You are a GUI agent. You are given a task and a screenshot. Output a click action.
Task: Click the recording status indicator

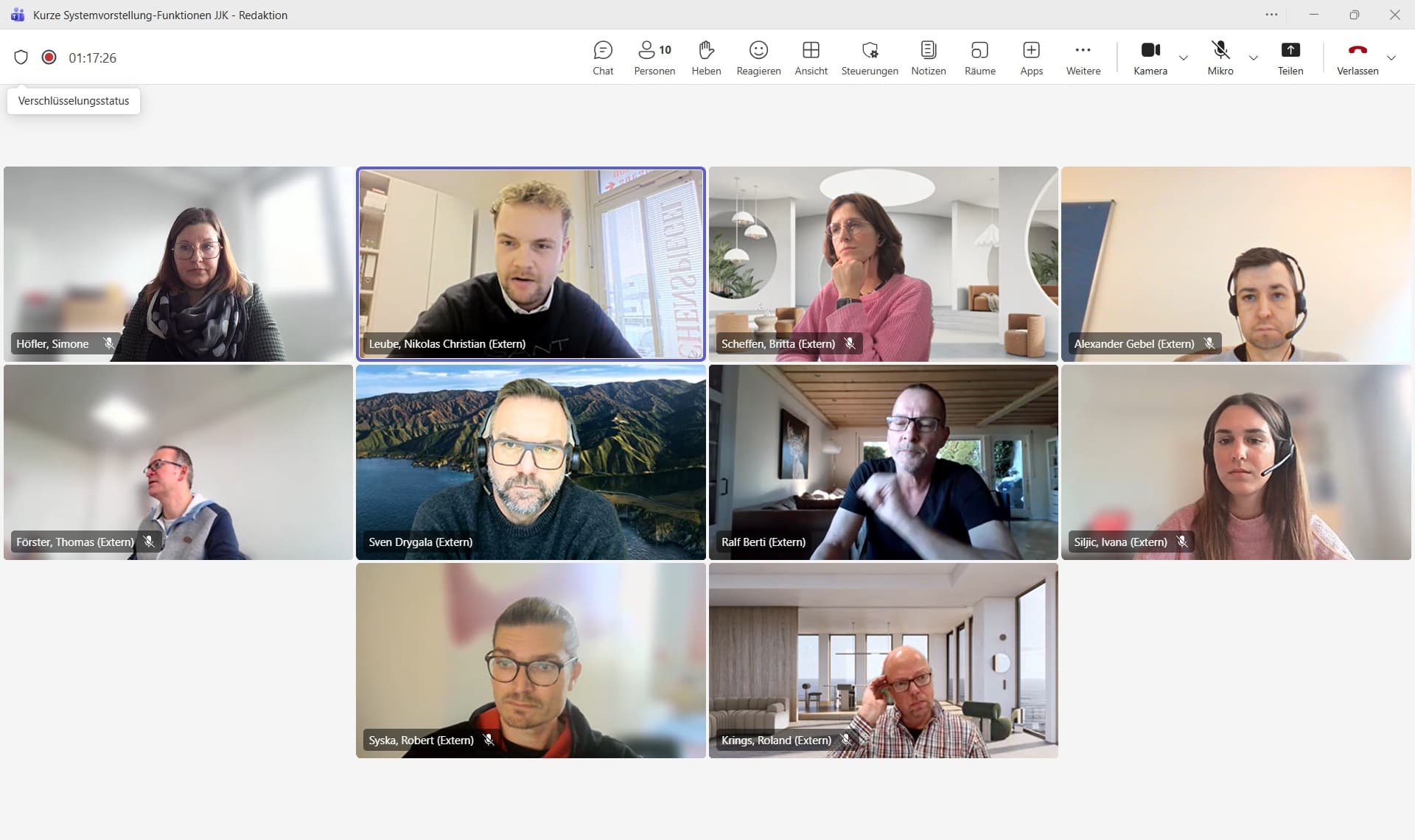49,57
